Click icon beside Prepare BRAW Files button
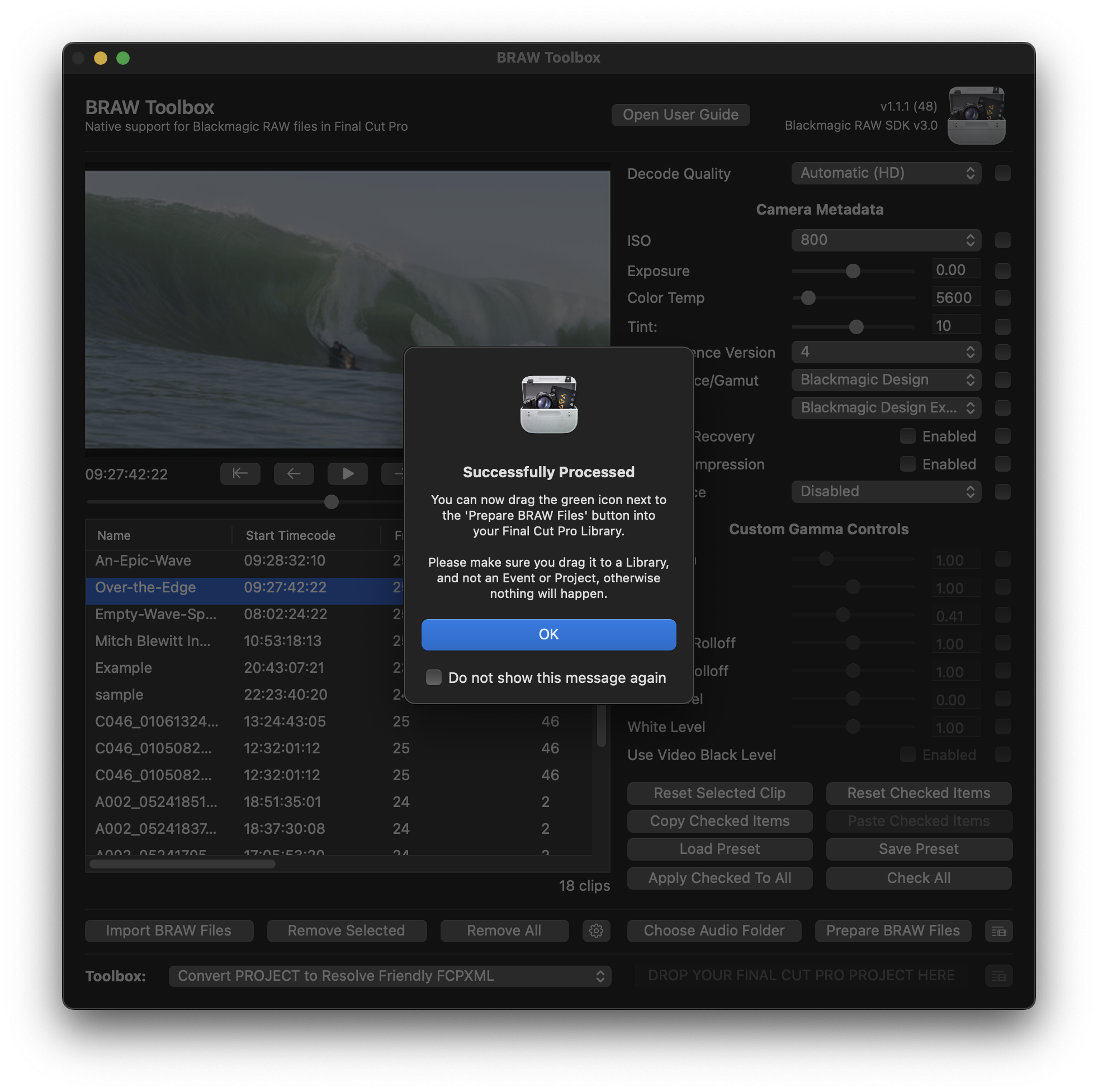1098x1092 pixels. 998,931
